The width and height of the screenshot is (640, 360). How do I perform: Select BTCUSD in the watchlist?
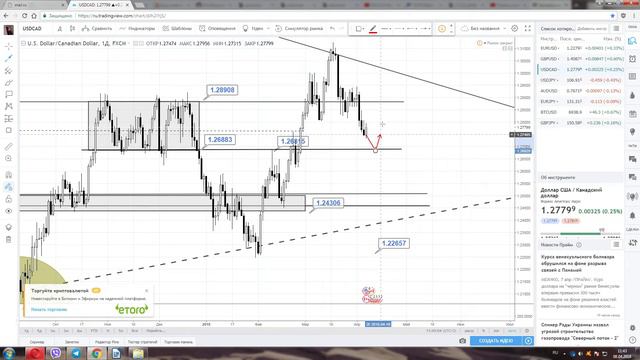(x=580, y=112)
